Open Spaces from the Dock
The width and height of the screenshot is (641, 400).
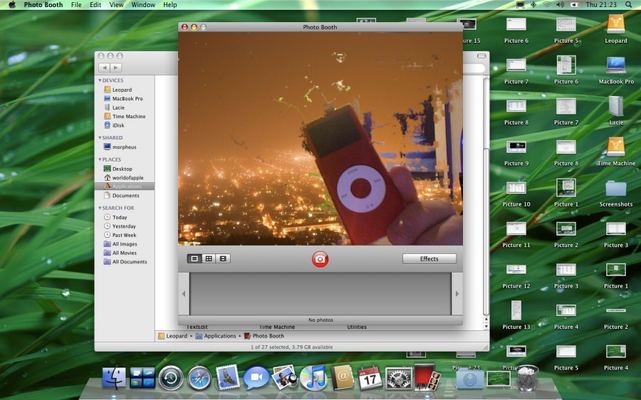coord(142,378)
